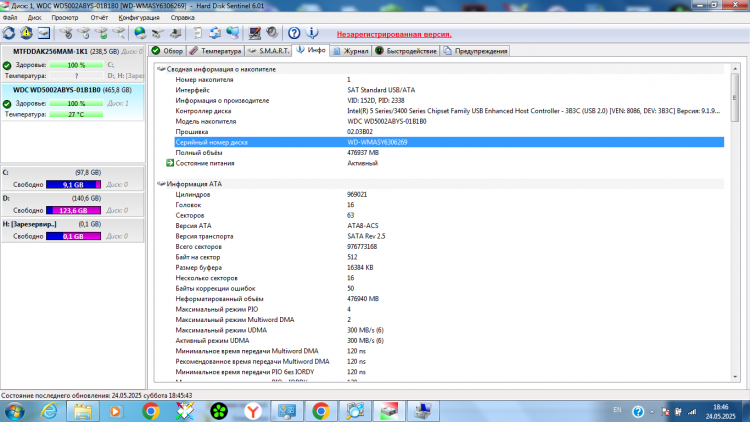Click the info panel scrollbar up arrow

click(x=735, y=69)
